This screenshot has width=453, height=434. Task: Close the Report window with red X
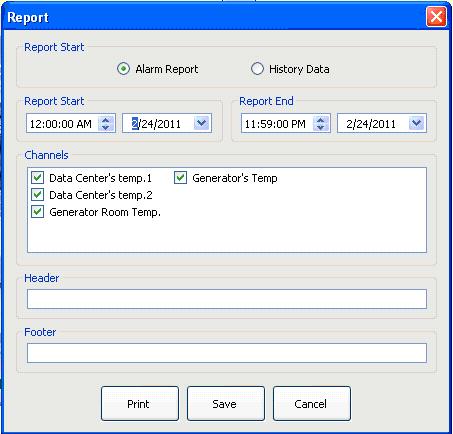point(436,17)
